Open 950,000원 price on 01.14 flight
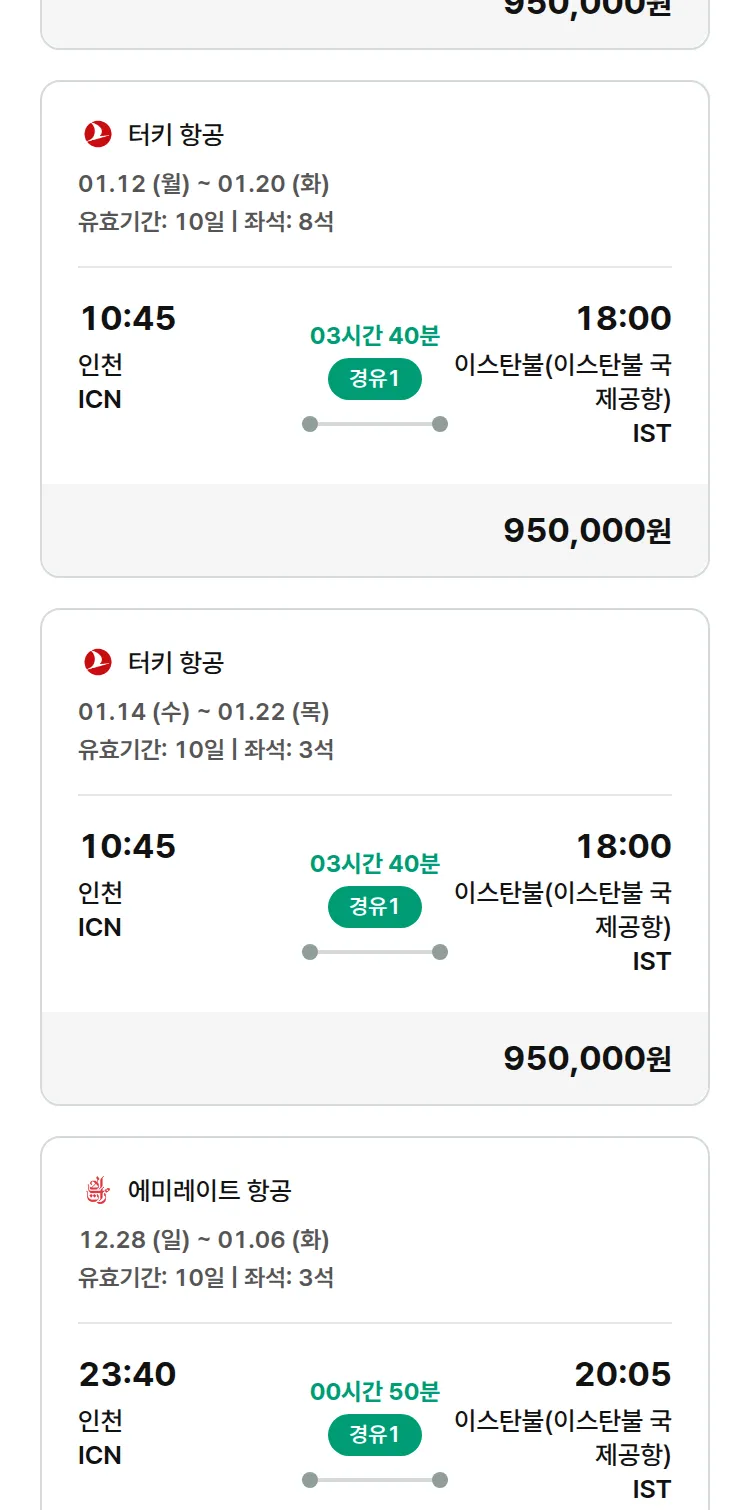750x1510 pixels. [x=587, y=1059]
